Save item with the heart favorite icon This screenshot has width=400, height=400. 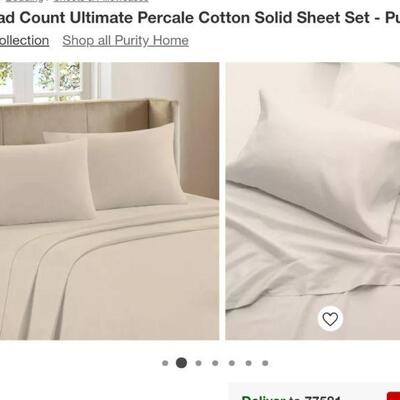pos(330,319)
